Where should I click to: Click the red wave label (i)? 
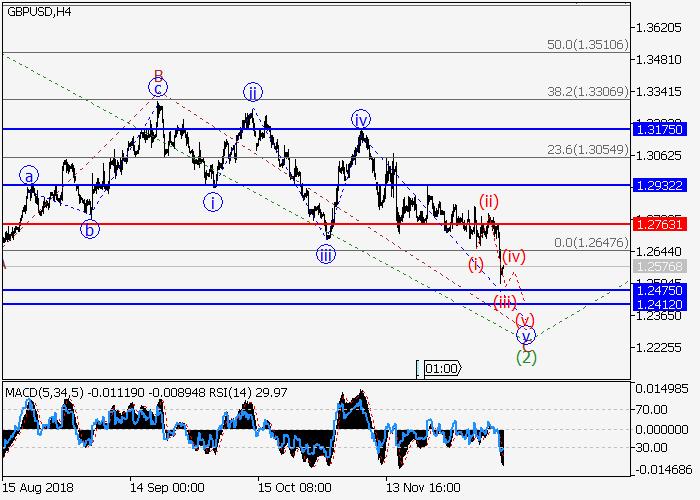coord(476,264)
